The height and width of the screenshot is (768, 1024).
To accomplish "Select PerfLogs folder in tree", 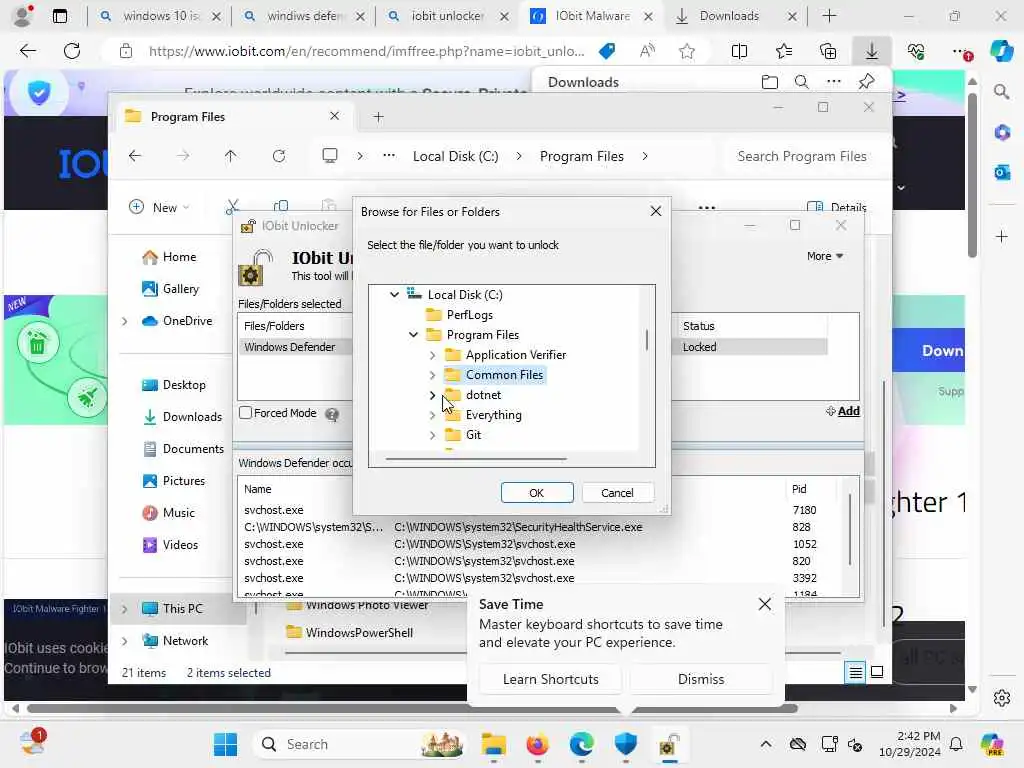I will click(x=469, y=315).
